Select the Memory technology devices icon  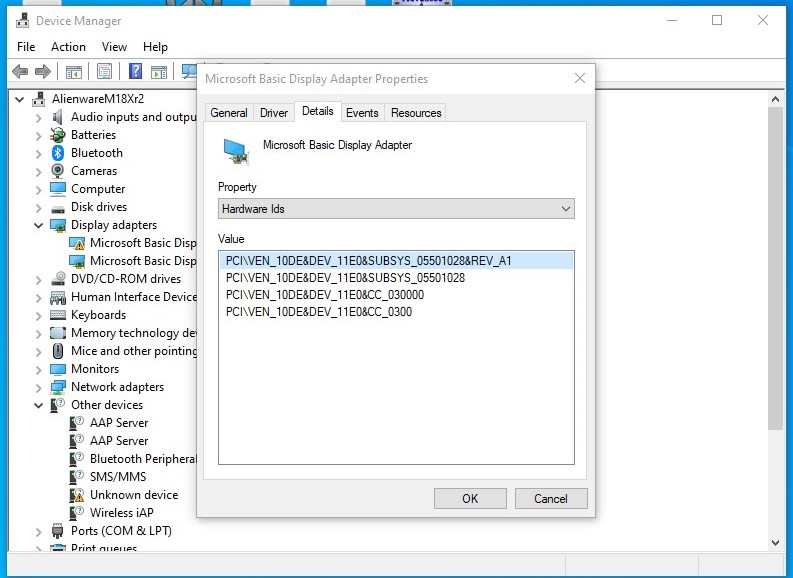(58, 333)
